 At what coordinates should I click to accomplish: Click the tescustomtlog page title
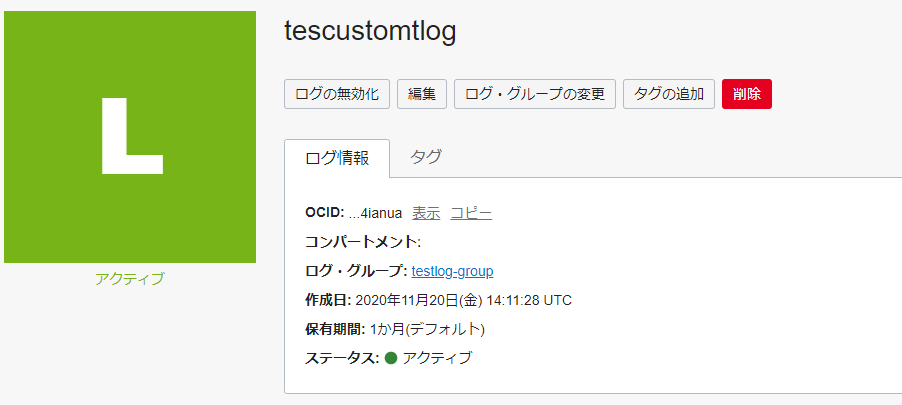tap(370, 32)
